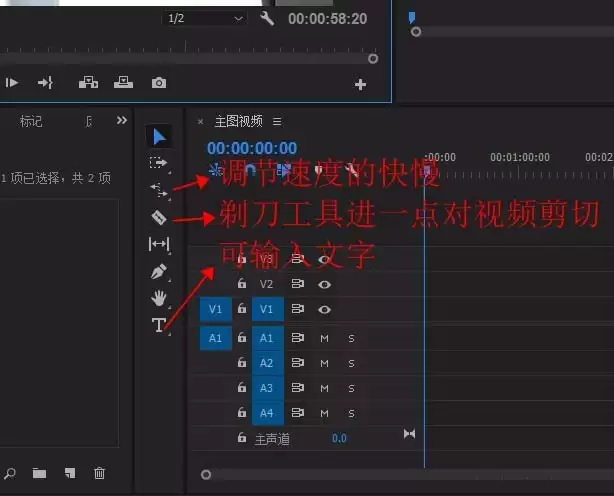
Task: Open the 1/2 playback resolution dropdown
Action: [204, 19]
